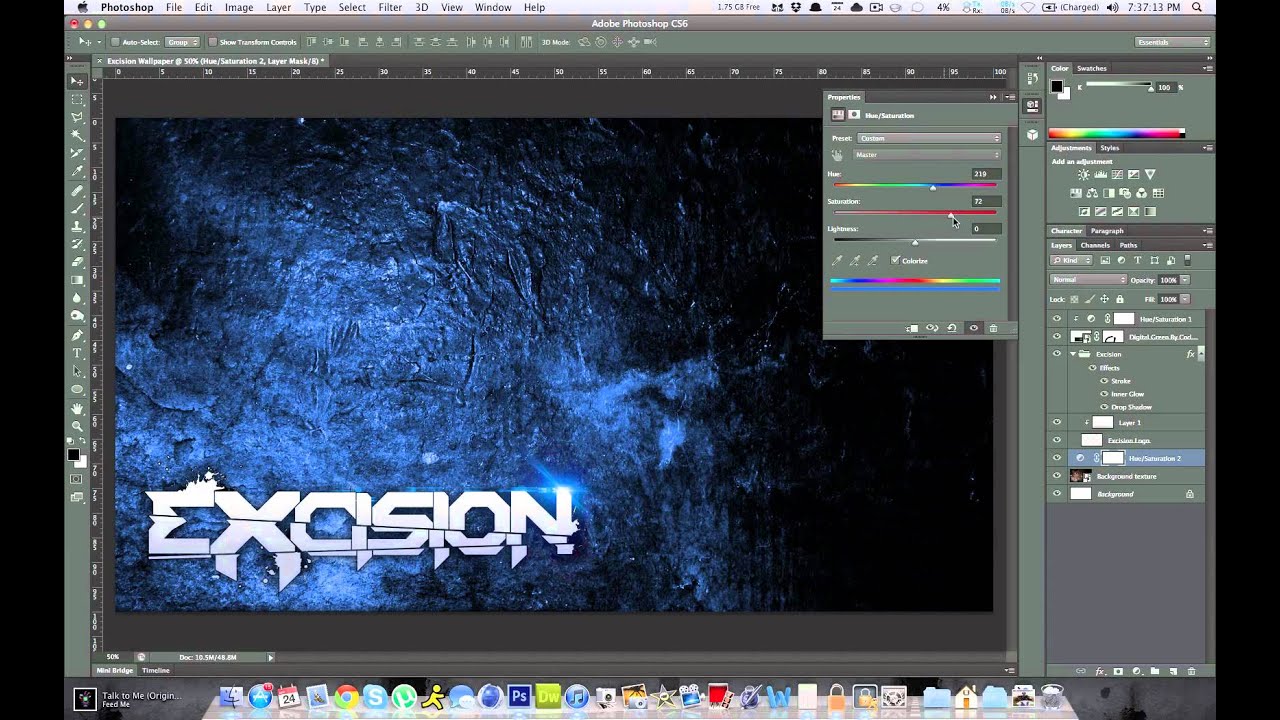Screen dimensions: 1280x720
Task: Click the Saturation value field 72
Action: click(984, 201)
